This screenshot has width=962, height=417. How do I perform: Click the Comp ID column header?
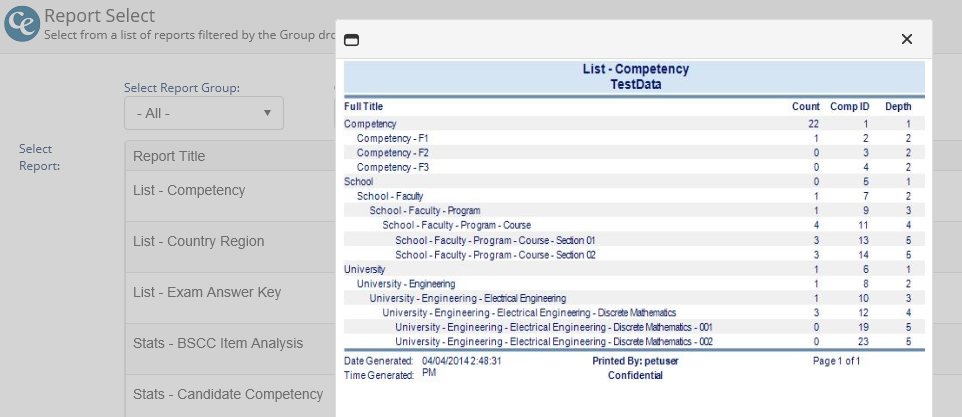pyautogui.click(x=850, y=106)
